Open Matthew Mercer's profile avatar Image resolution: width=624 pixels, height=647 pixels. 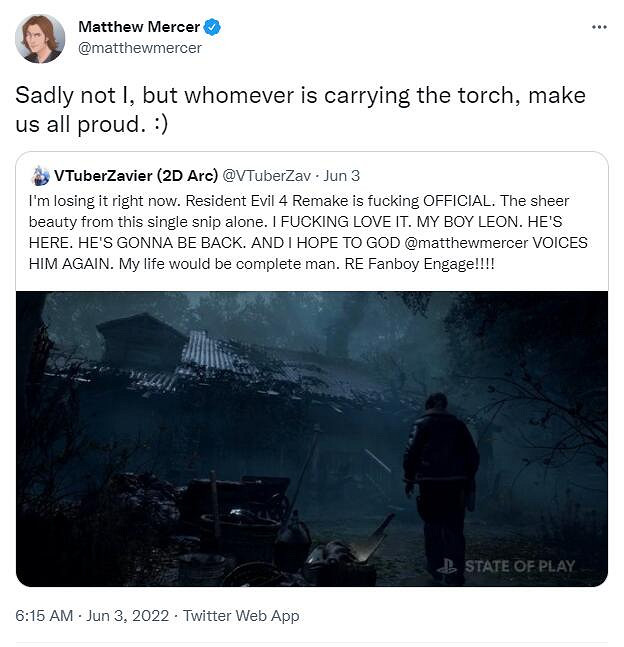(x=40, y=38)
